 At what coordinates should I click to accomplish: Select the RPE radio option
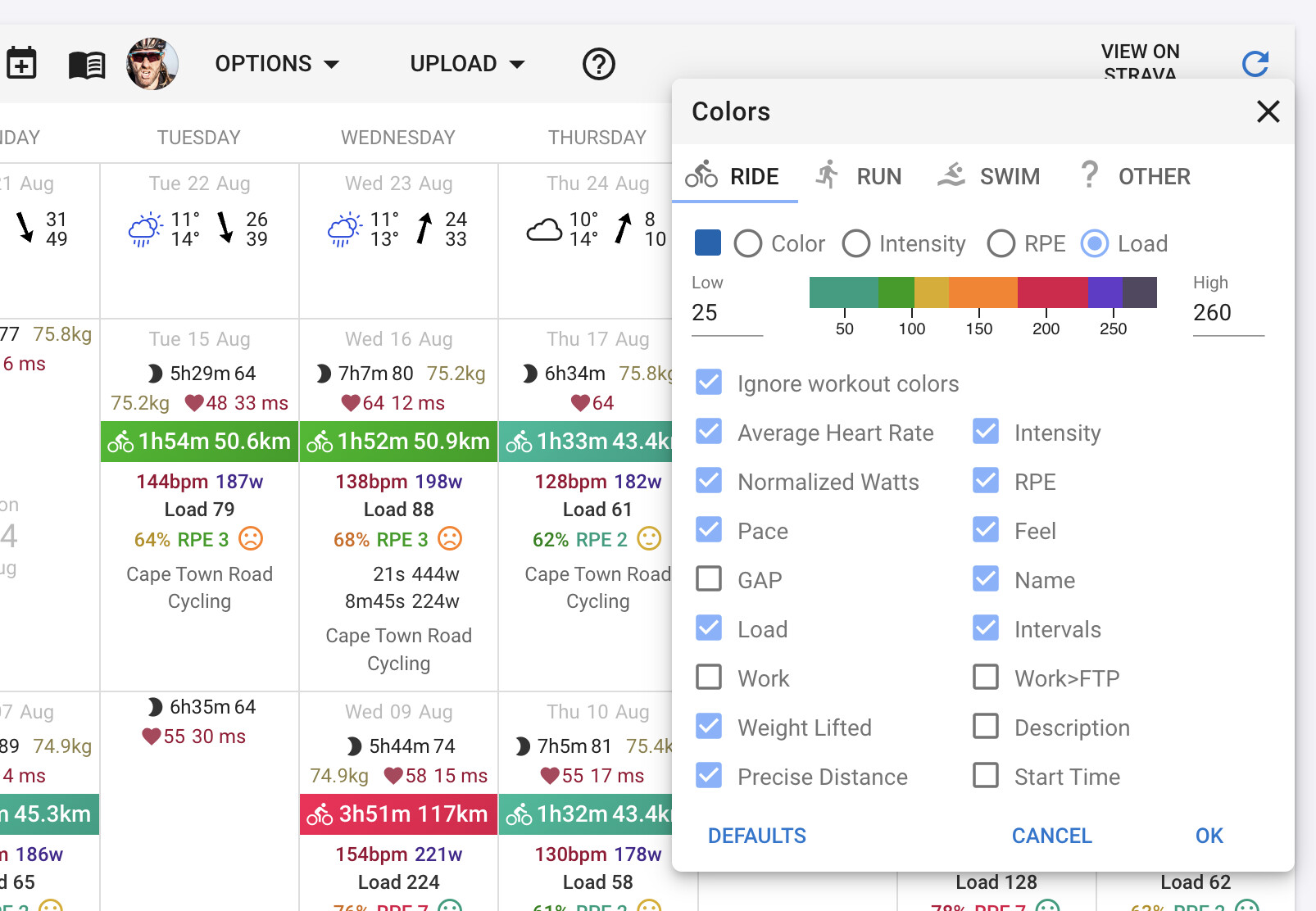click(1001, 243)
